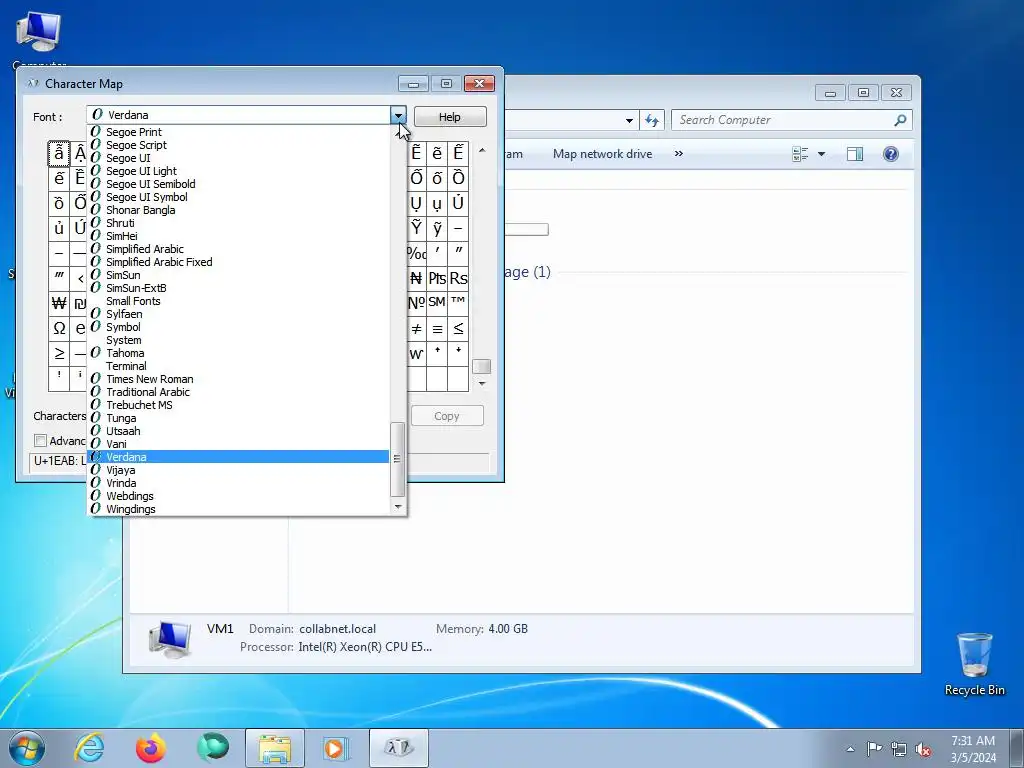Choose Trebuchet MS font

point(238,406)
